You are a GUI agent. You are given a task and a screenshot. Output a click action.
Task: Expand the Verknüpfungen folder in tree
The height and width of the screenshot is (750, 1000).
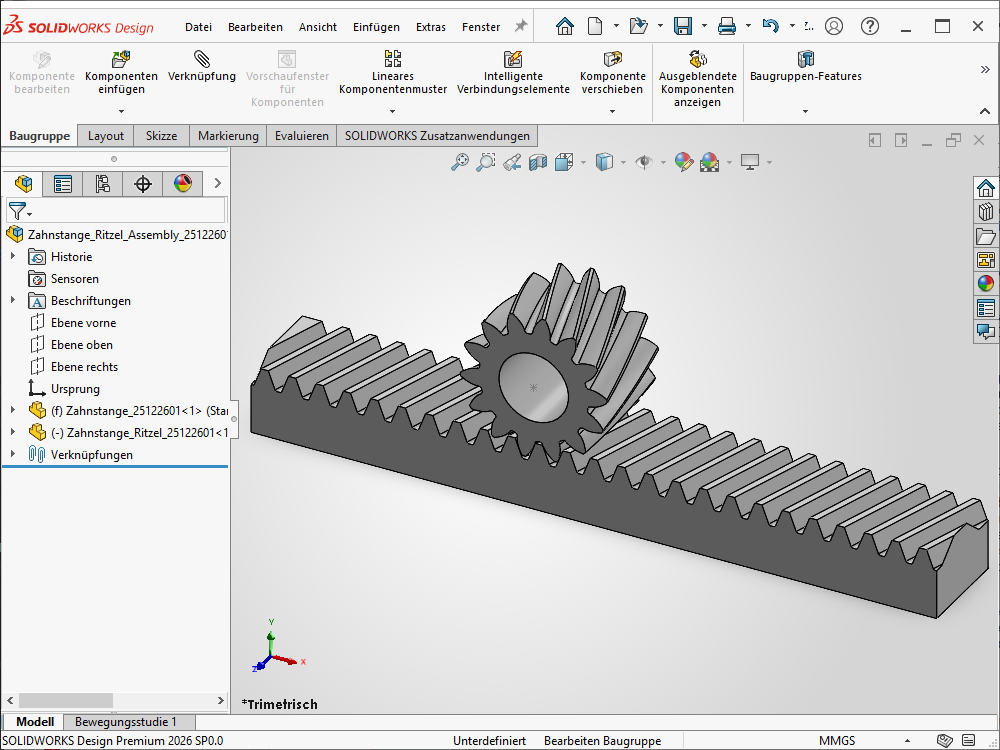point(13,455)
